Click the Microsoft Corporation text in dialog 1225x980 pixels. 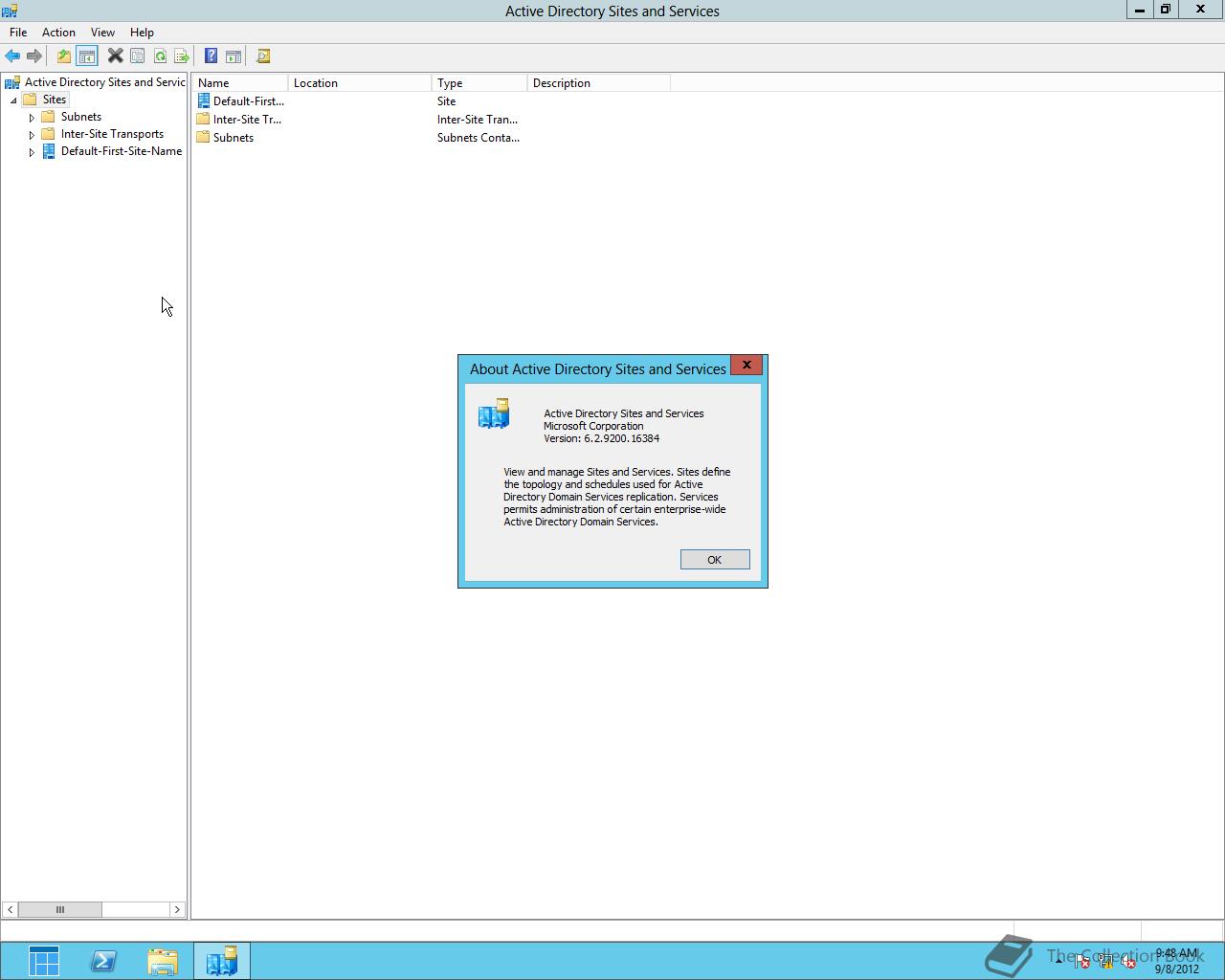[593, 426]
